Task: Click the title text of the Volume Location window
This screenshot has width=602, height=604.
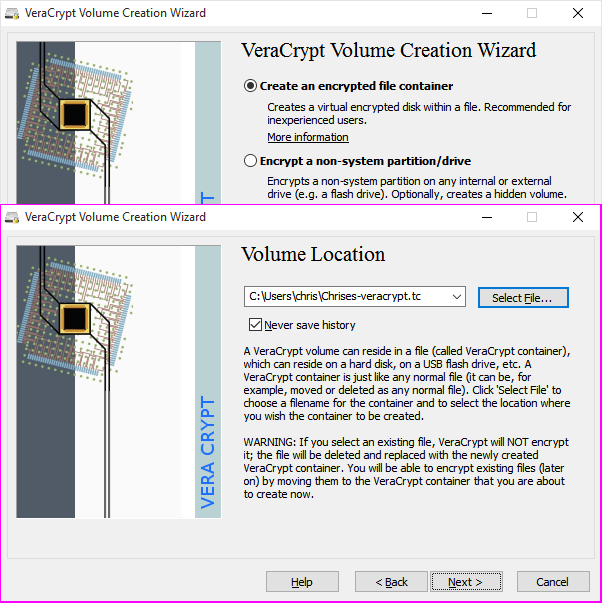Action: pos(115,217)
